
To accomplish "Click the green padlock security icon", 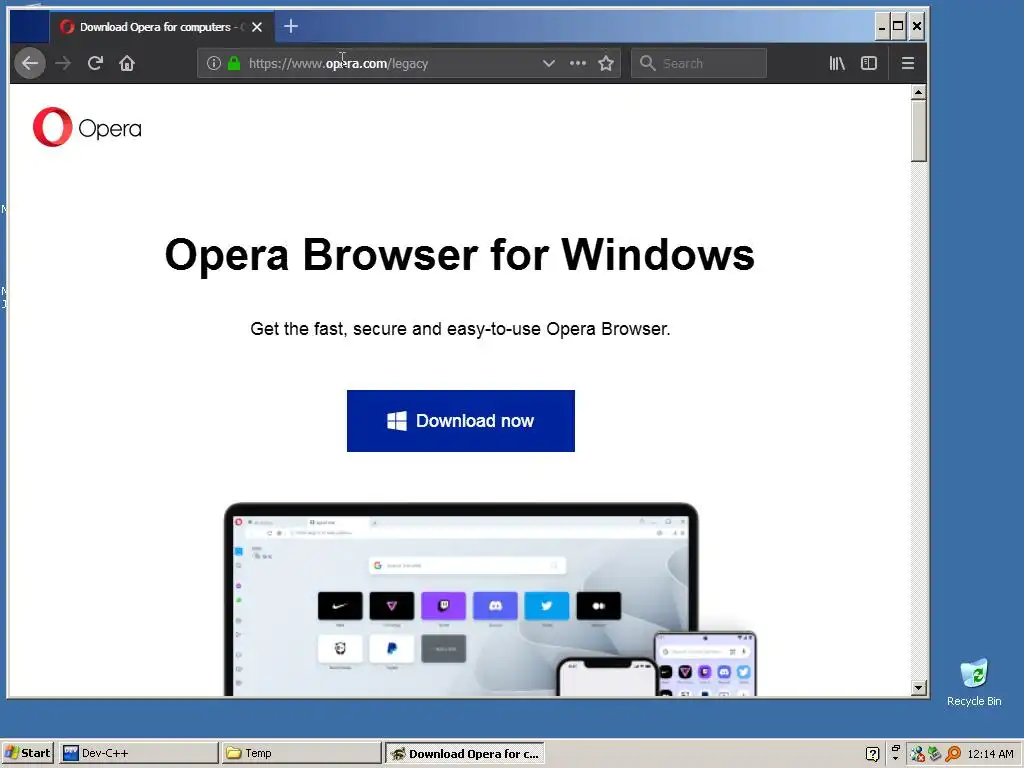I will point(234,63).
